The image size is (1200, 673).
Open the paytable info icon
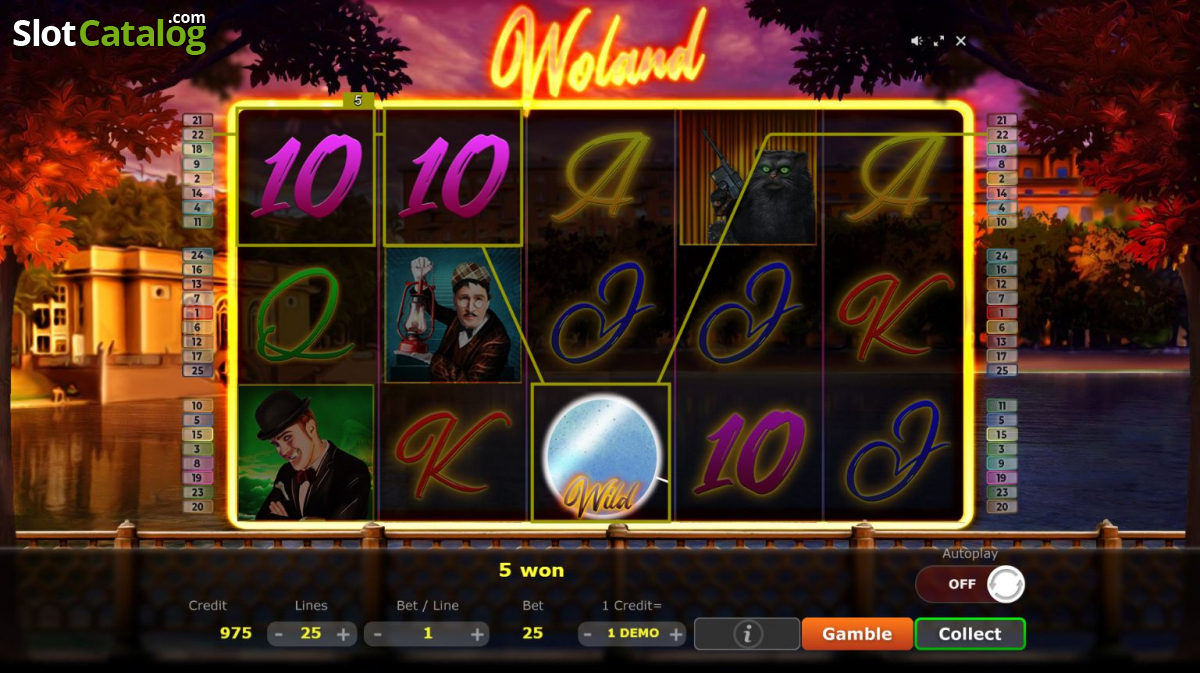747,634
